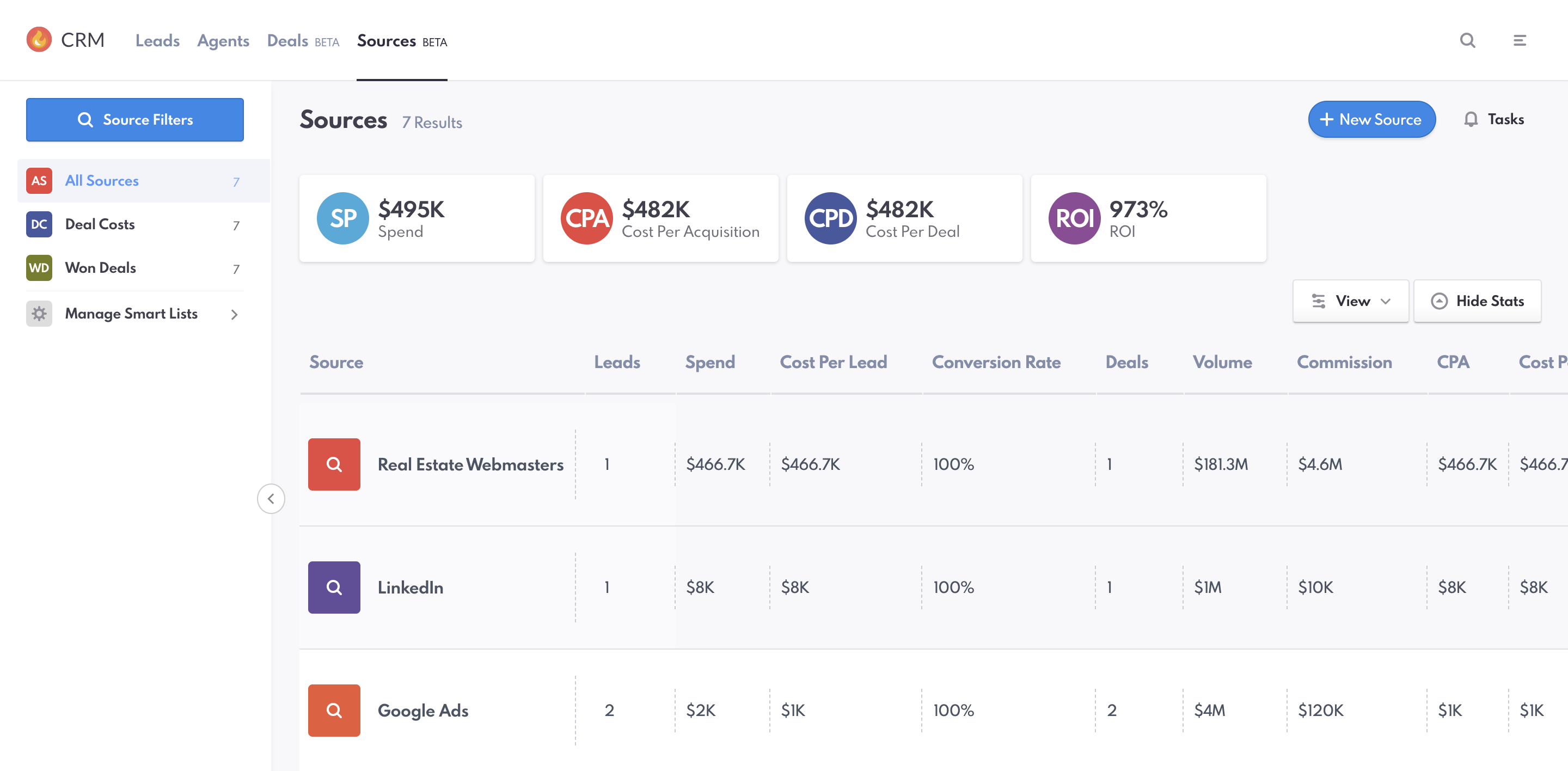
Task: Expand Manage Smart Lists chevron
Action: (234, 314)
